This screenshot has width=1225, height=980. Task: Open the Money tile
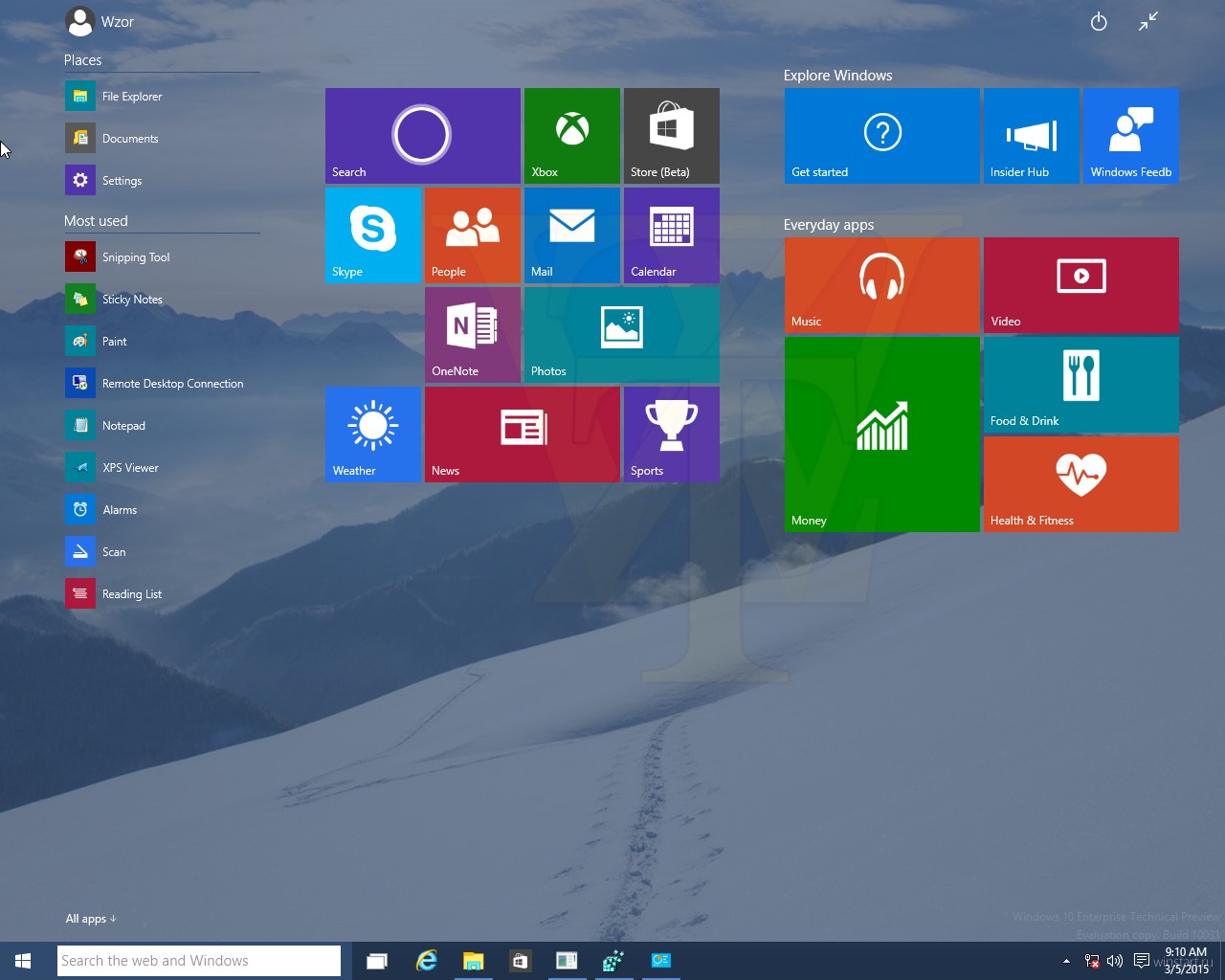(x=882, y=434)
